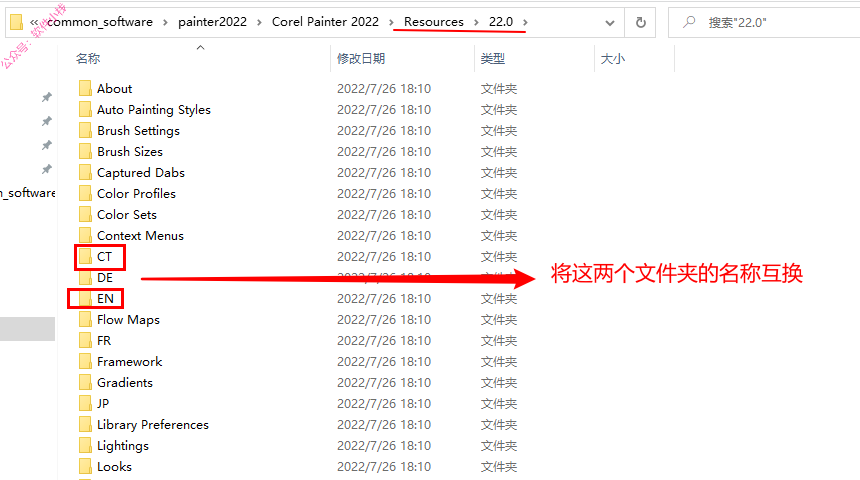
Task: Click the CT folder icon
Action: (x=85, y=256)
